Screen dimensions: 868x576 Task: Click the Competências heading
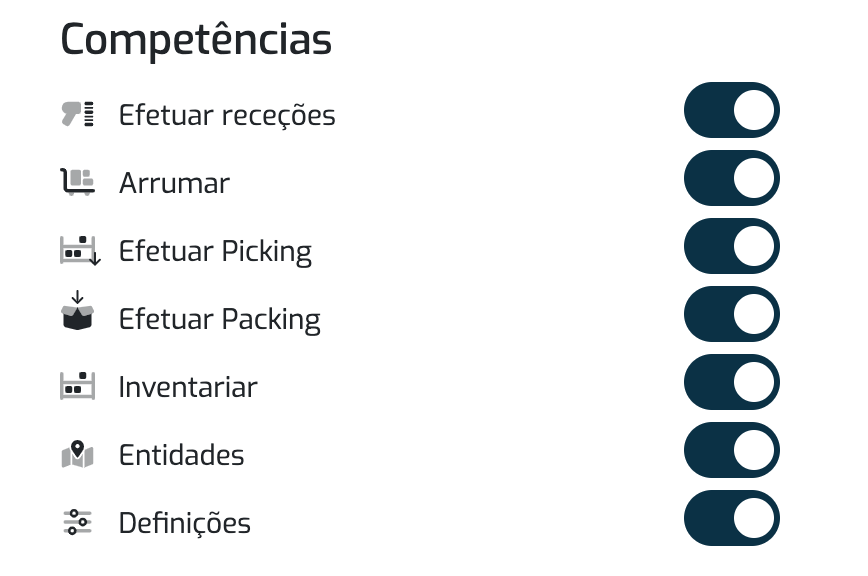196,40
